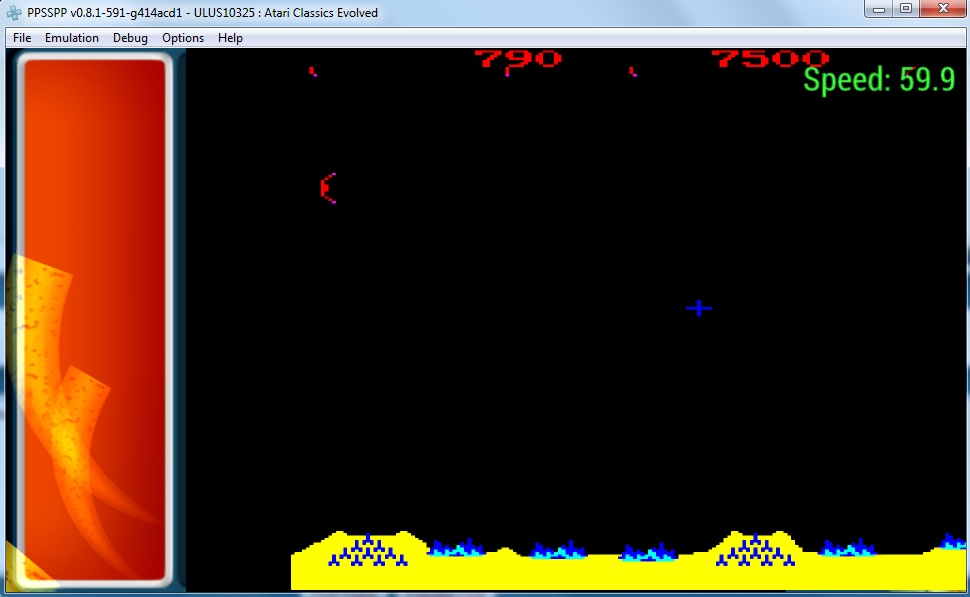This screenshot has height=597, width=970.
Task: Click the blue crosshair targeting cursor
Action: [x=699, y=308]
